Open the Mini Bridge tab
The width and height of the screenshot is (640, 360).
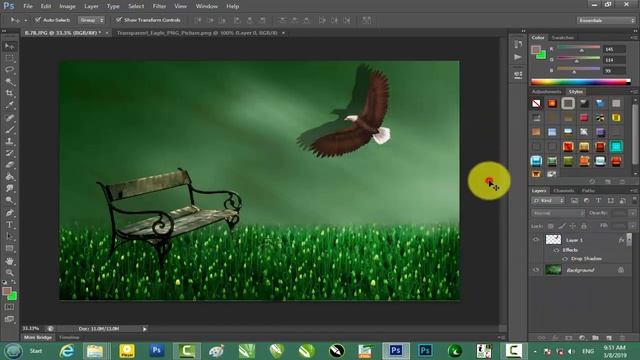pos(38,338)
